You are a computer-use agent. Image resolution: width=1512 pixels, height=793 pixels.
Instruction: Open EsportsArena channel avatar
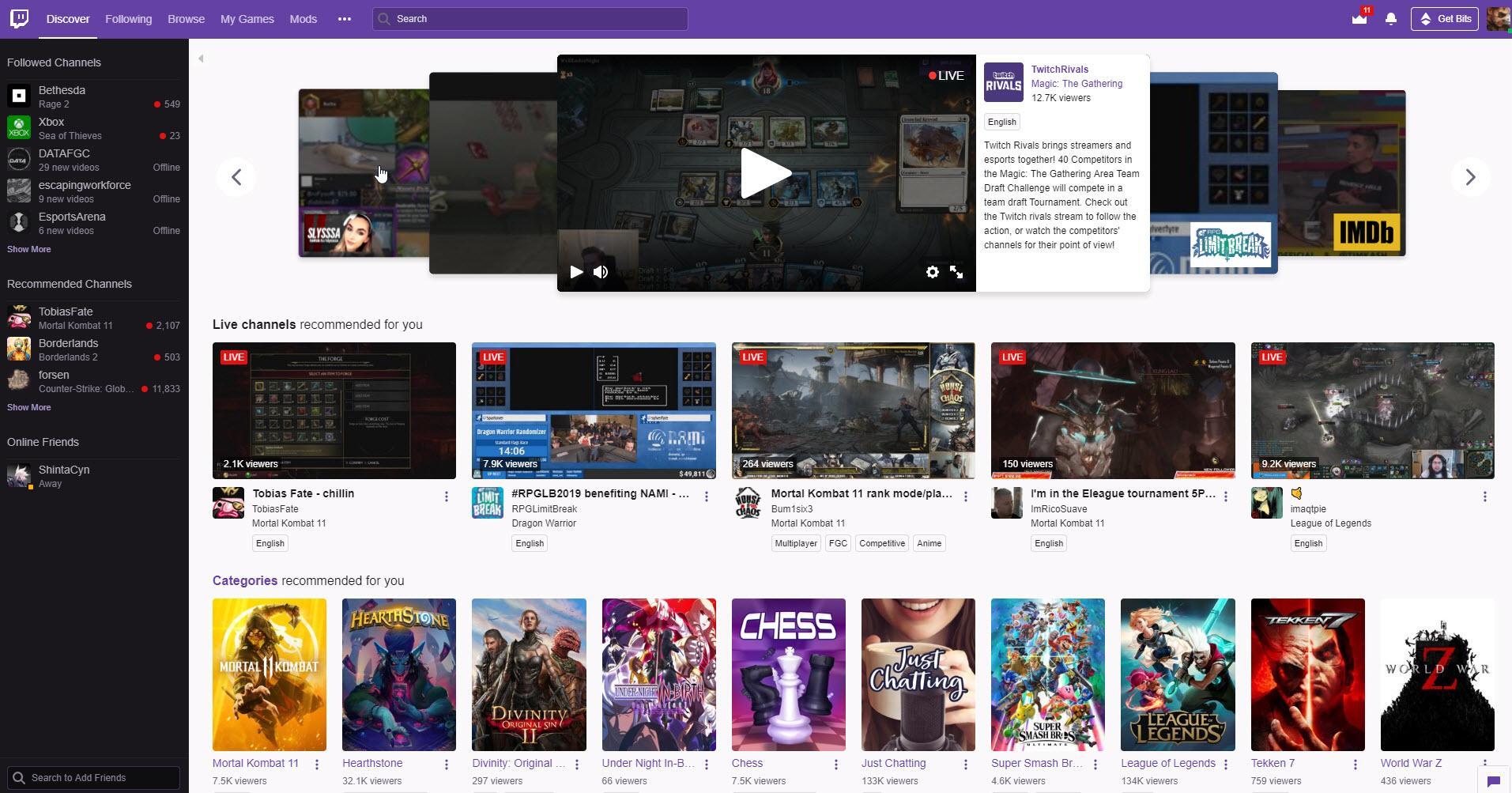pyautogui.click(x=19, y=223)
